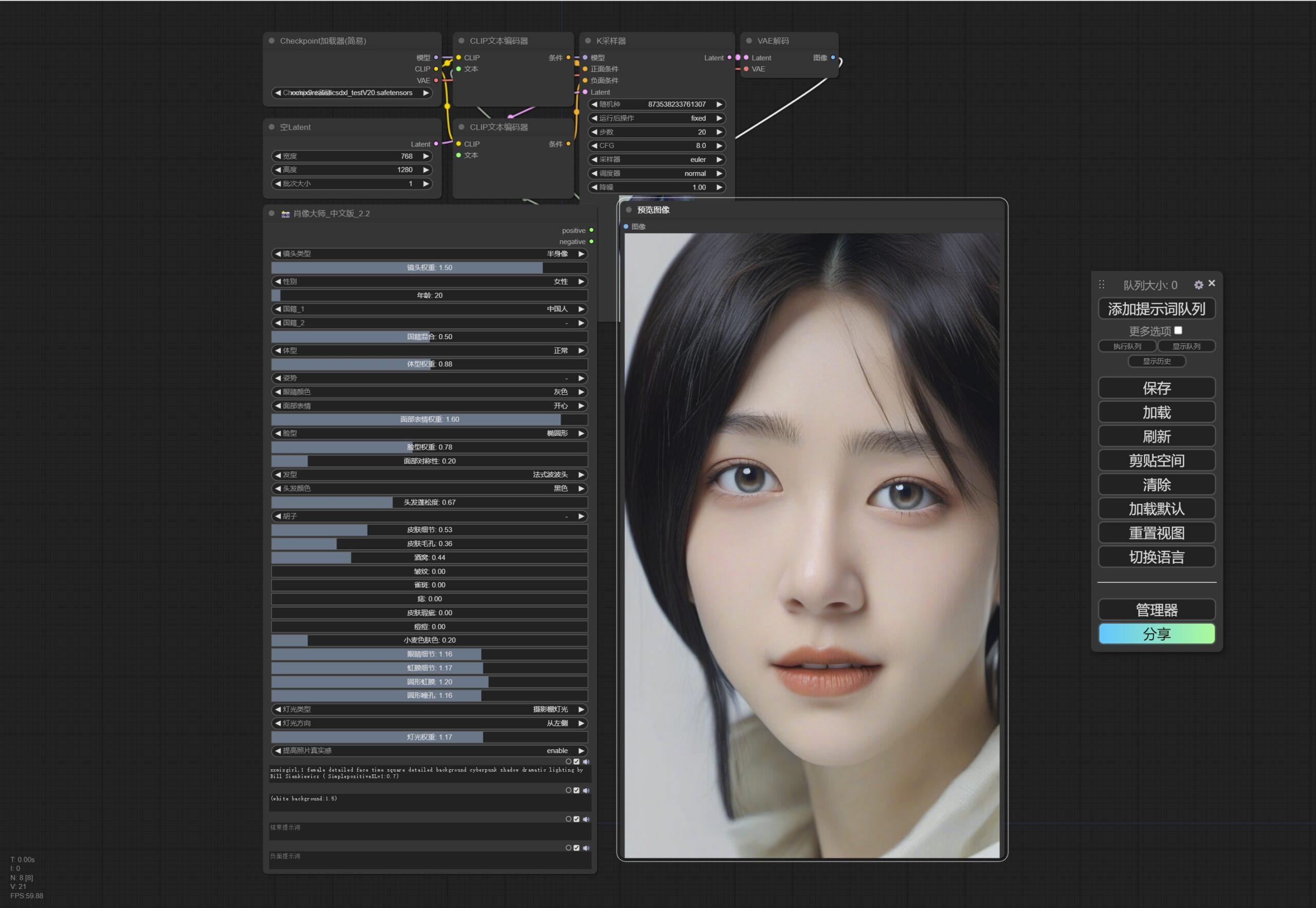This screenshot has height=908, width=1316.
Task: Open the 灯光类型 dropdown showing 摄影棚灯光
Action: tap(429, 710)
